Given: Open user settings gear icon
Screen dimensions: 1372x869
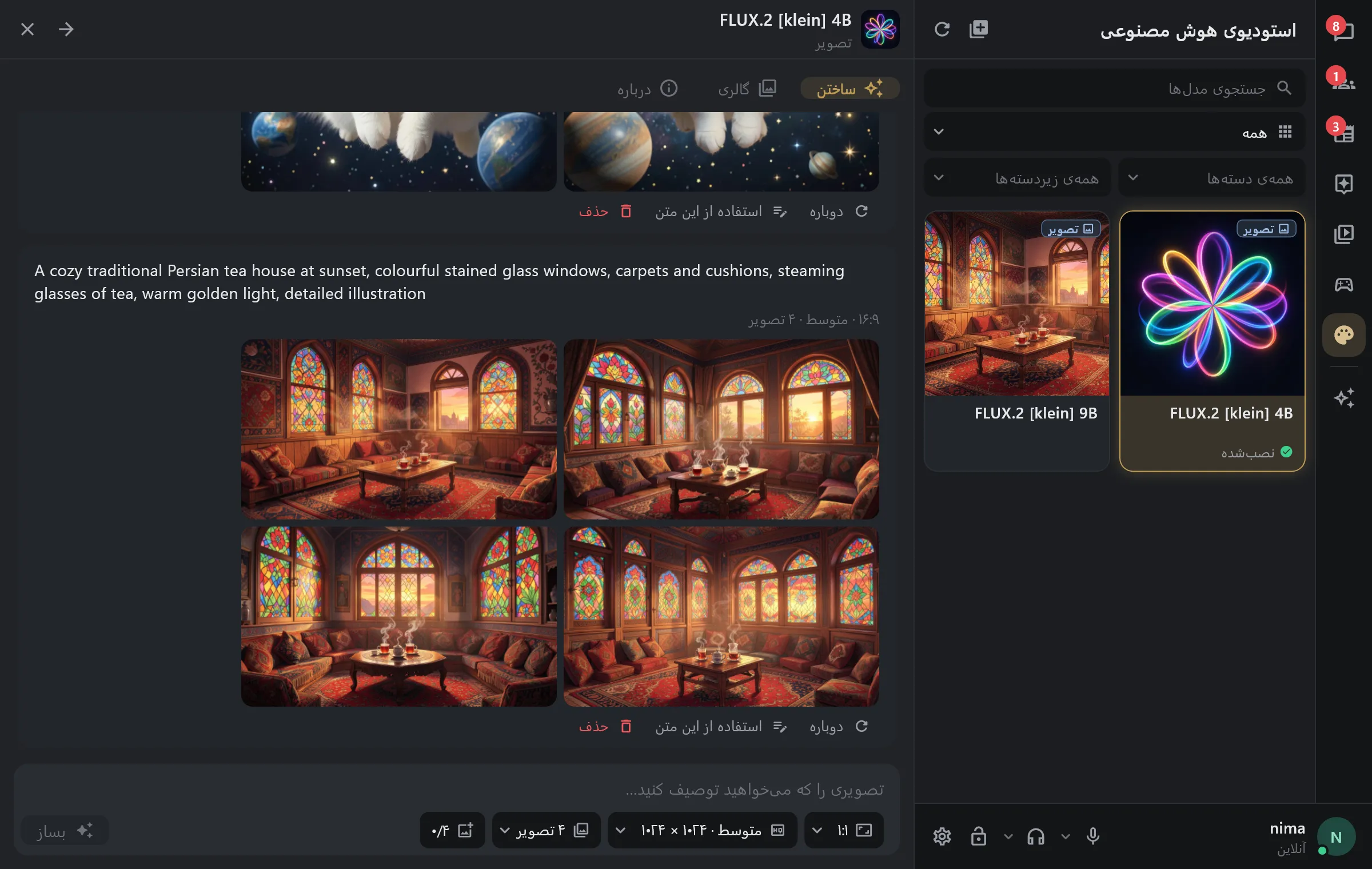Looking at the screenshot, I should 942,836.
